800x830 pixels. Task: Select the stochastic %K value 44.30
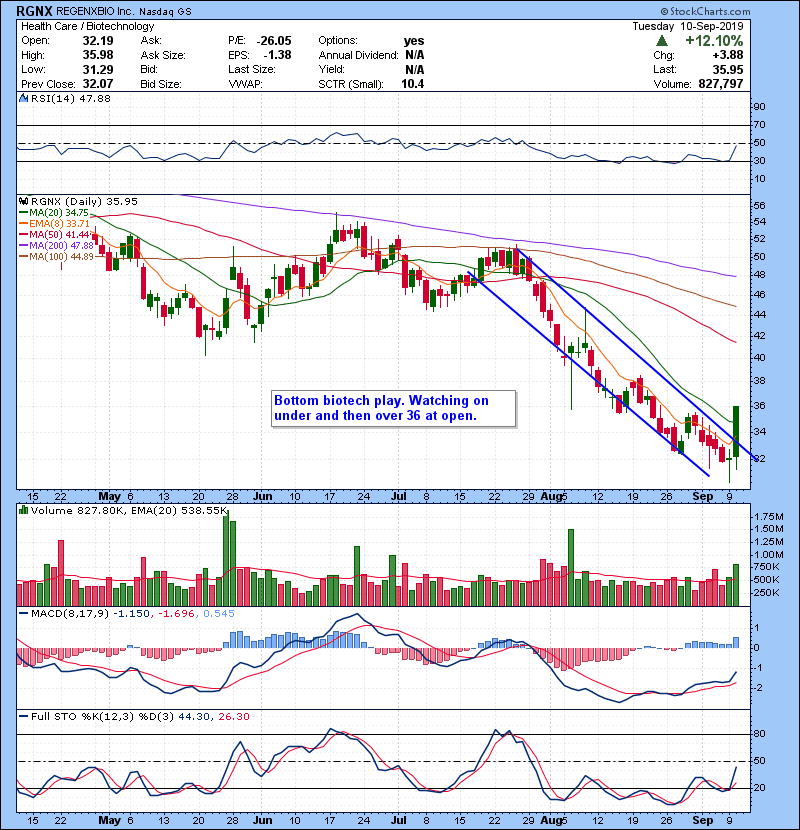coord(194,716)
